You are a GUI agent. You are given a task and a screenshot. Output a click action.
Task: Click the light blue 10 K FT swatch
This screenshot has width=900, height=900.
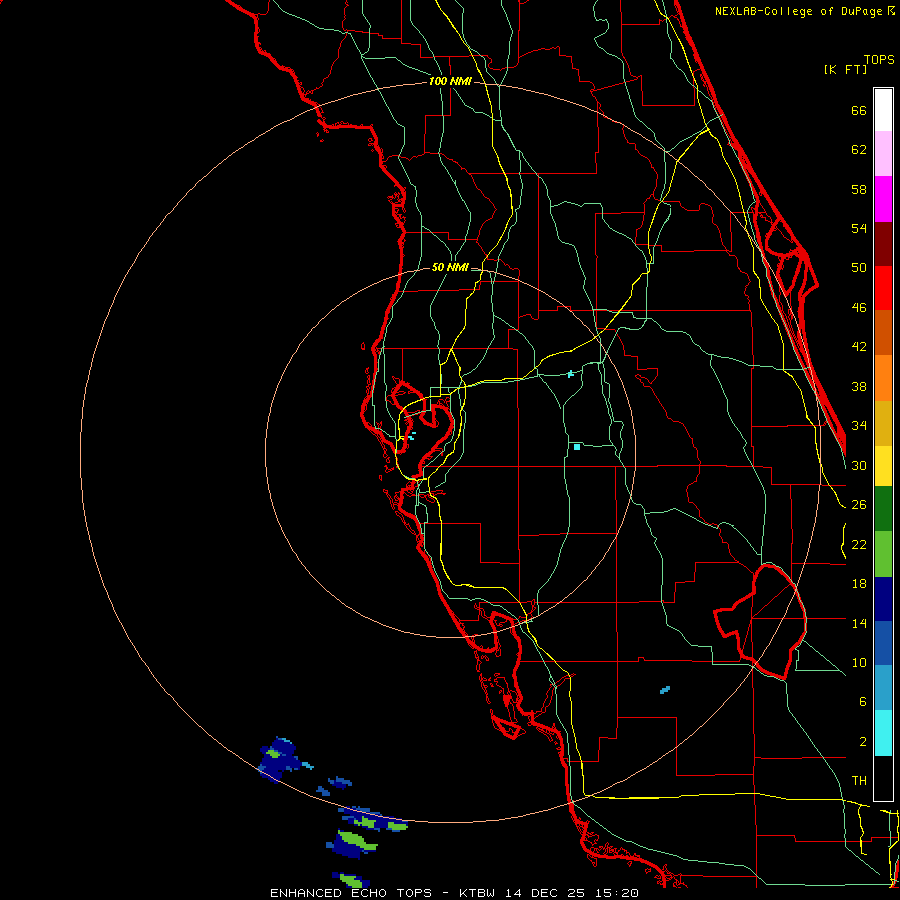pos(883,688)
